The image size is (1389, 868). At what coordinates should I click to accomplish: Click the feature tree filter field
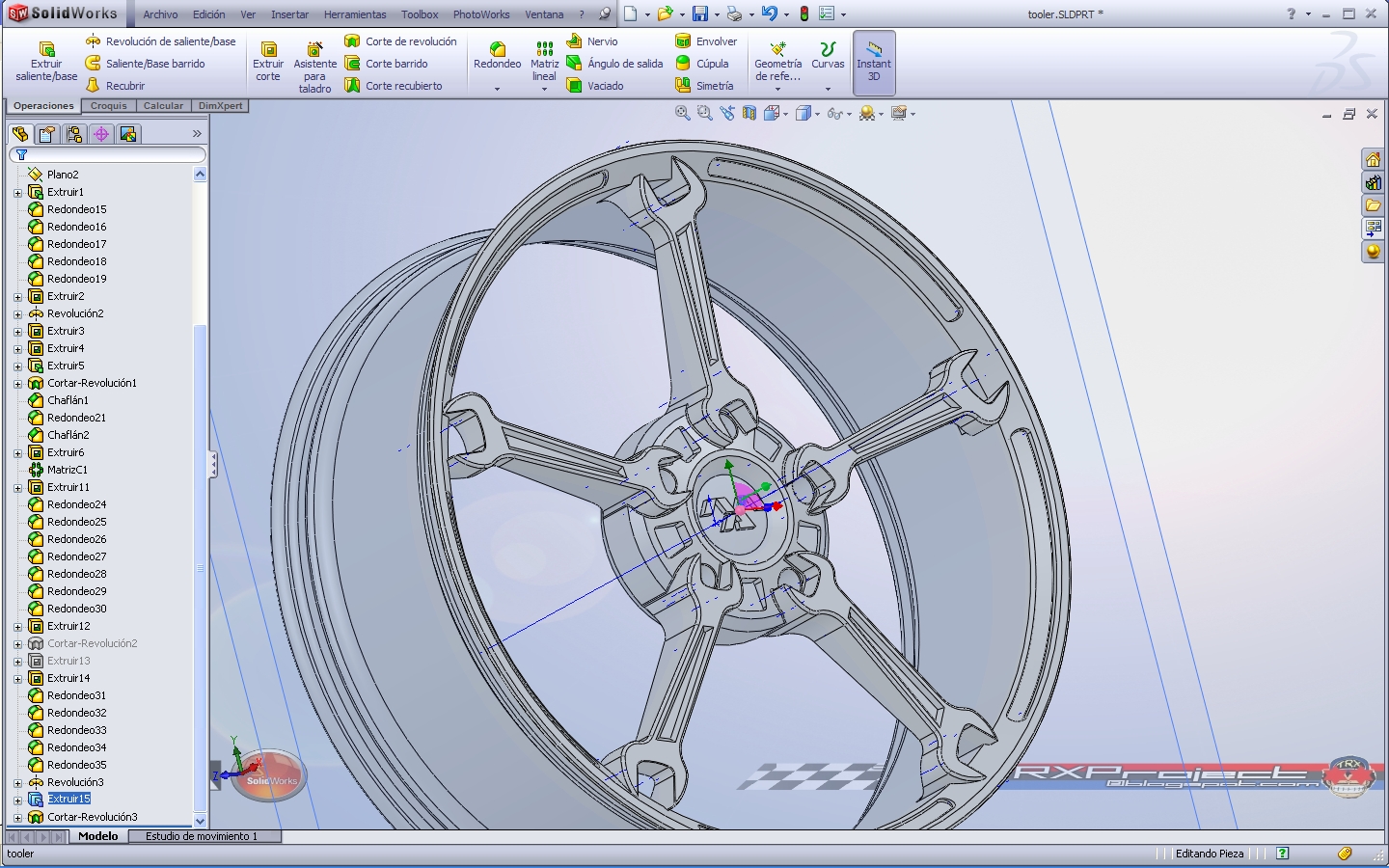point(107,154)
